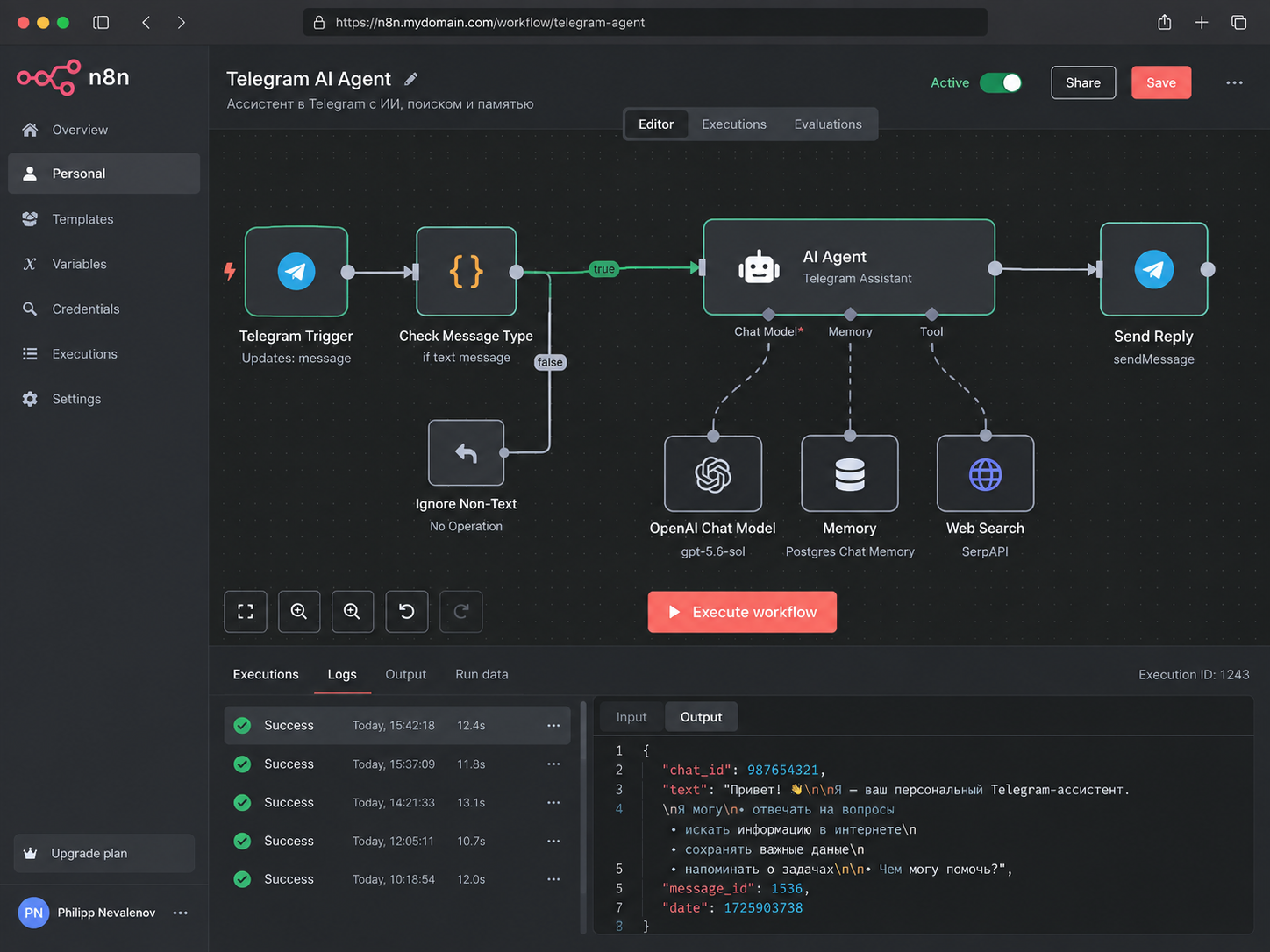Switch to the Input tab in log viewer
This screenshot has height=952, width=1270.
(x=631, y=717)
